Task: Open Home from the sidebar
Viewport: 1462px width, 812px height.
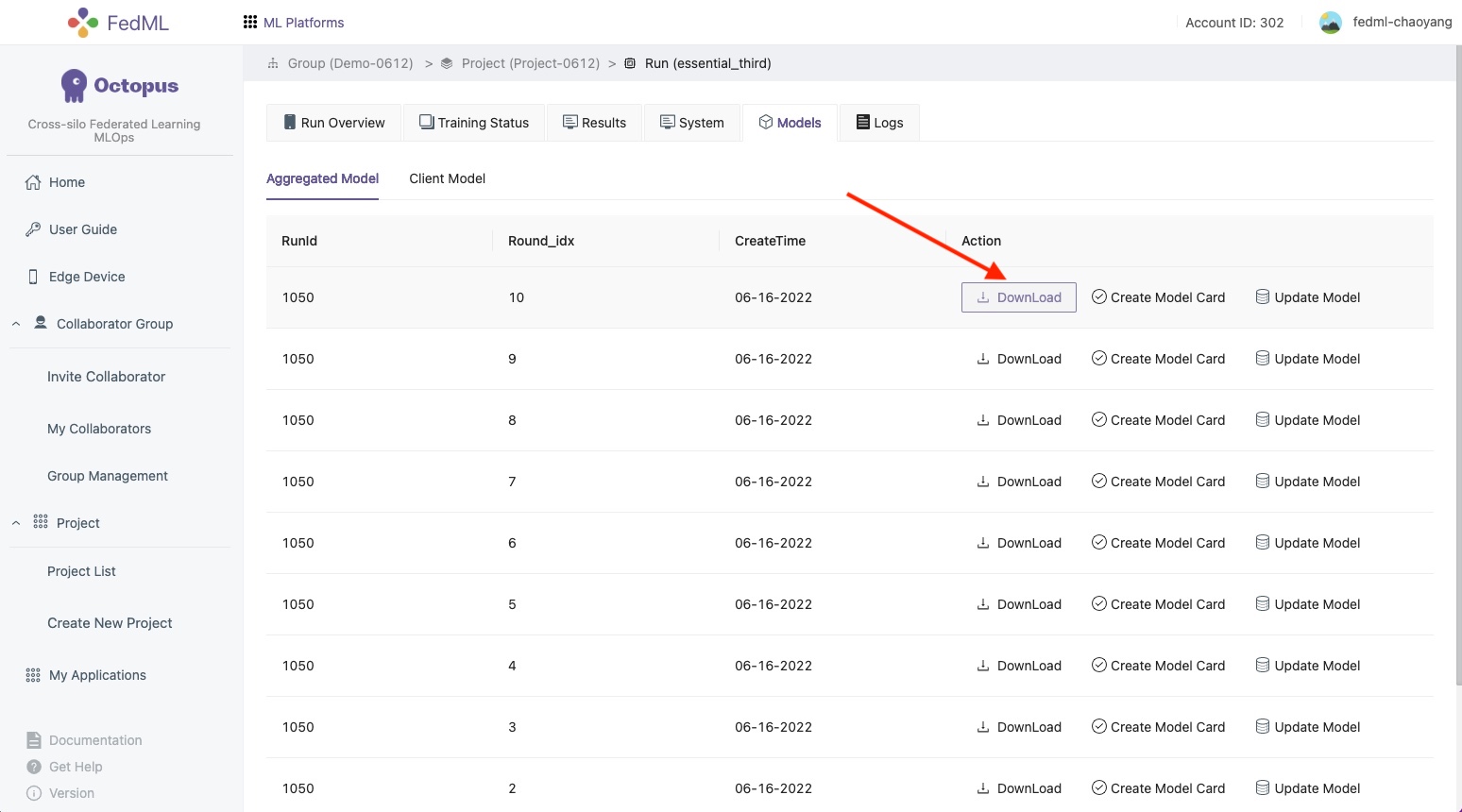Action: click(66, 182)
